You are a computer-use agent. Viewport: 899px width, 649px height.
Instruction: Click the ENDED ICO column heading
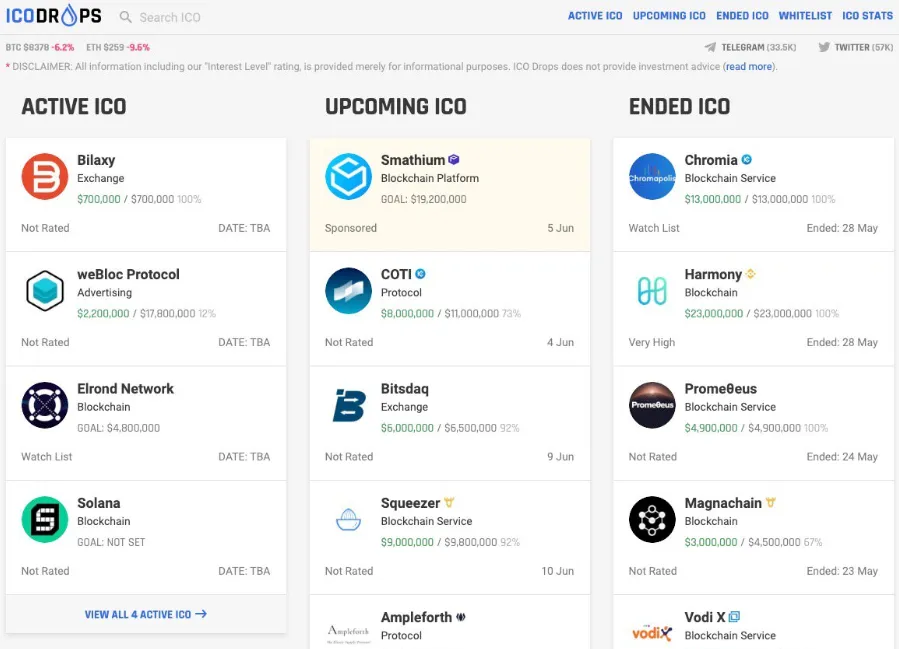679,107
